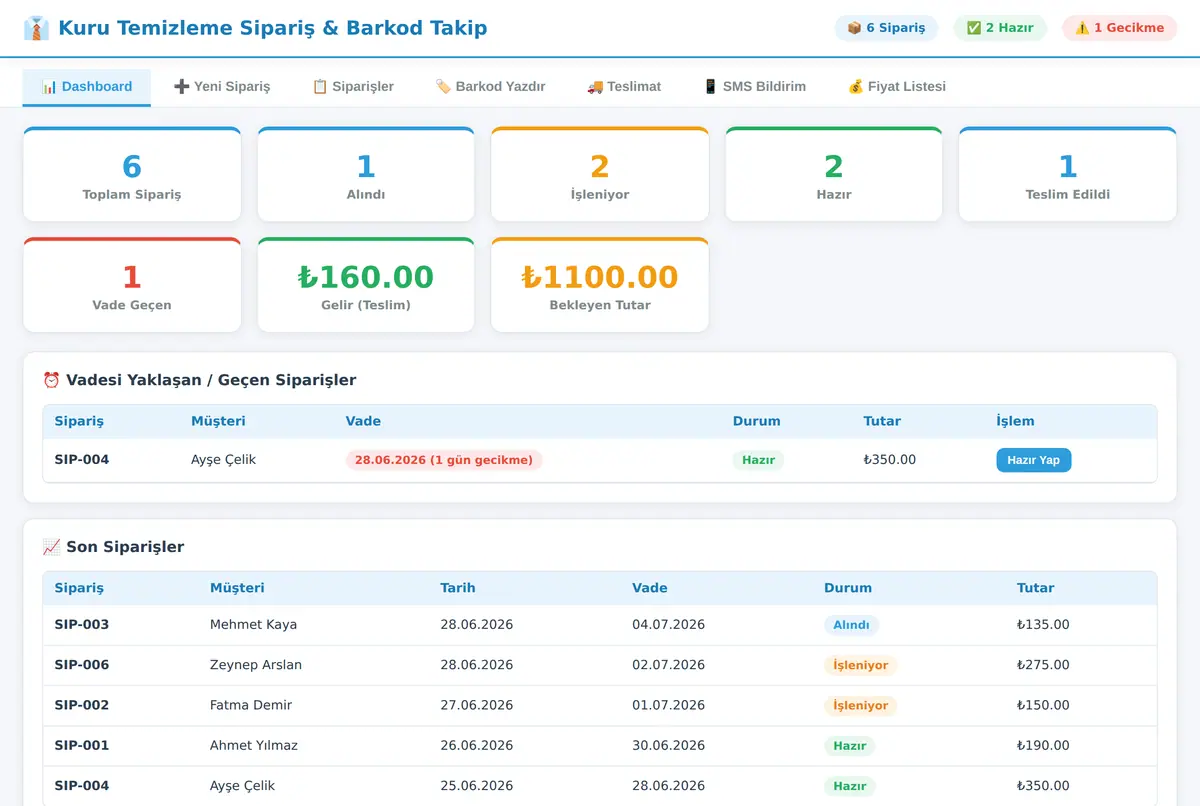Viewport: 1200px width, 806px height.
Task: Click the Hazır Yap button for SIP-004
Action: 1033,460
